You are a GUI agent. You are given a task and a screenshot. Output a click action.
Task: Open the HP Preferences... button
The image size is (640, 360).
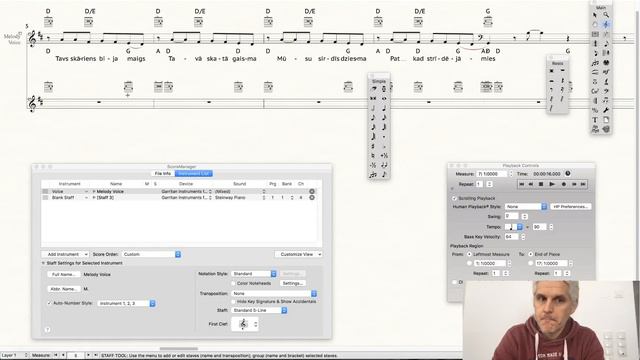571,207
